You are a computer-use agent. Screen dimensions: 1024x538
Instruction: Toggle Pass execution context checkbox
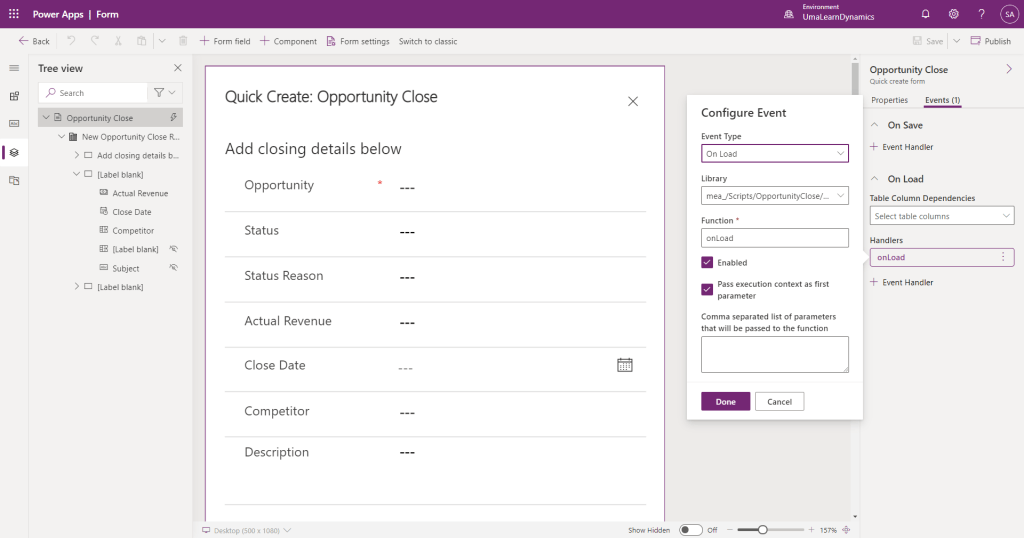coord(707,289)
